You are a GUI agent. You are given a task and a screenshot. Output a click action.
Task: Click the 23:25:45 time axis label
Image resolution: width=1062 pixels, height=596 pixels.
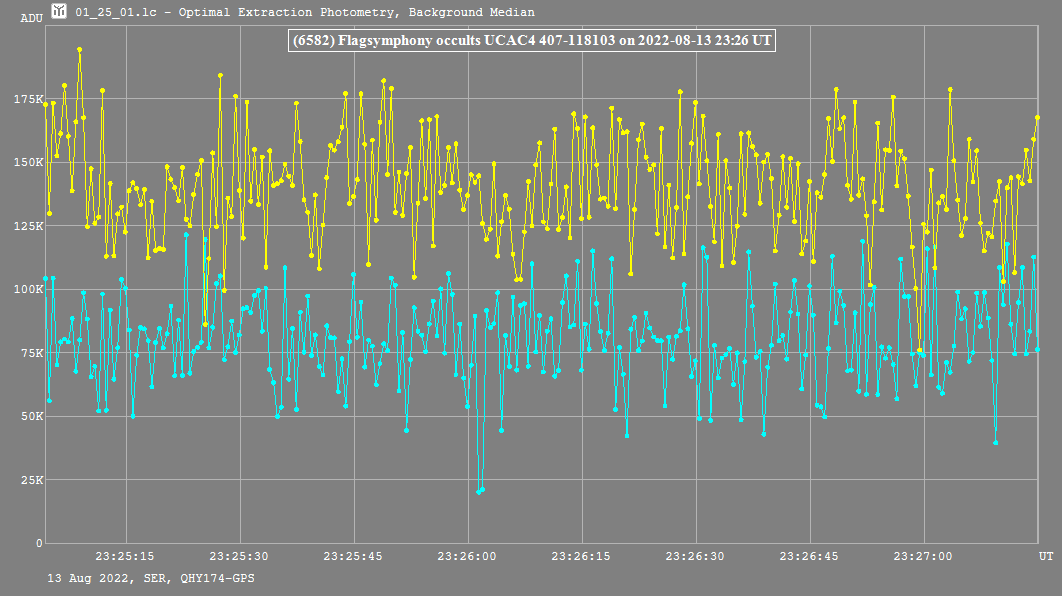pos(353,555)
